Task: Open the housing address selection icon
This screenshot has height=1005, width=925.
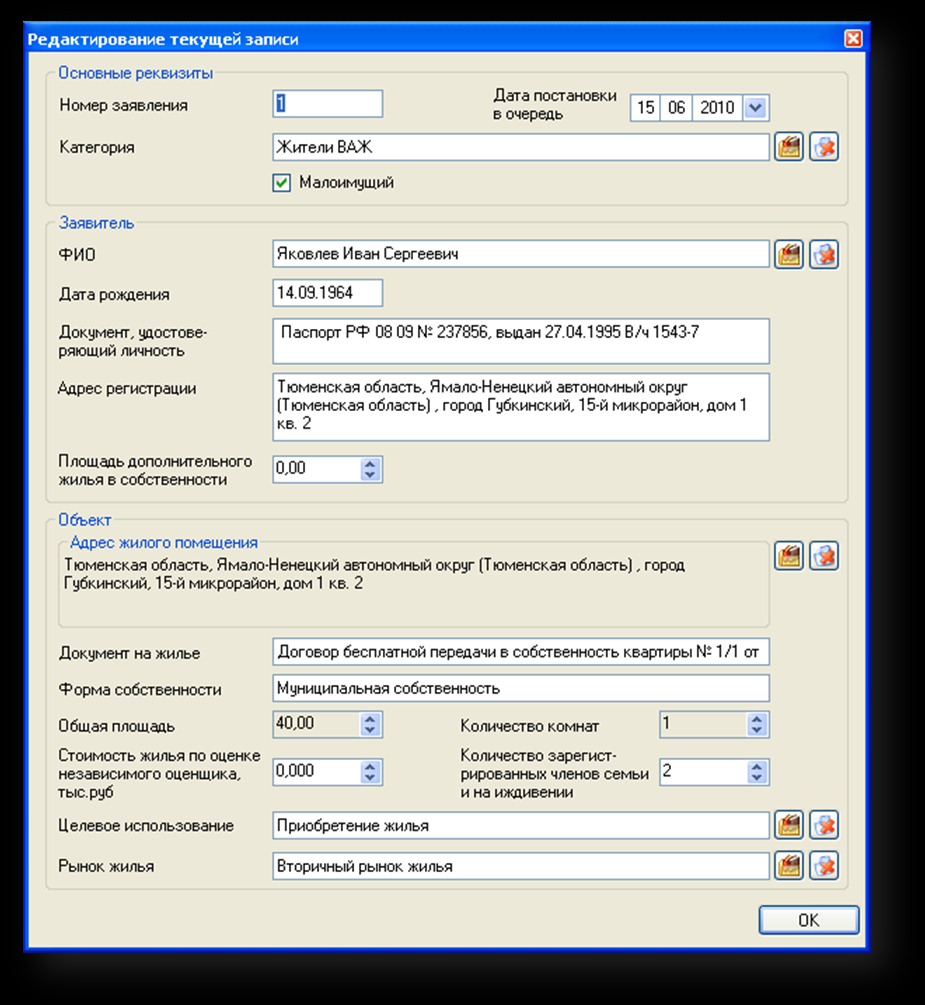Action: tap(788, 556)
